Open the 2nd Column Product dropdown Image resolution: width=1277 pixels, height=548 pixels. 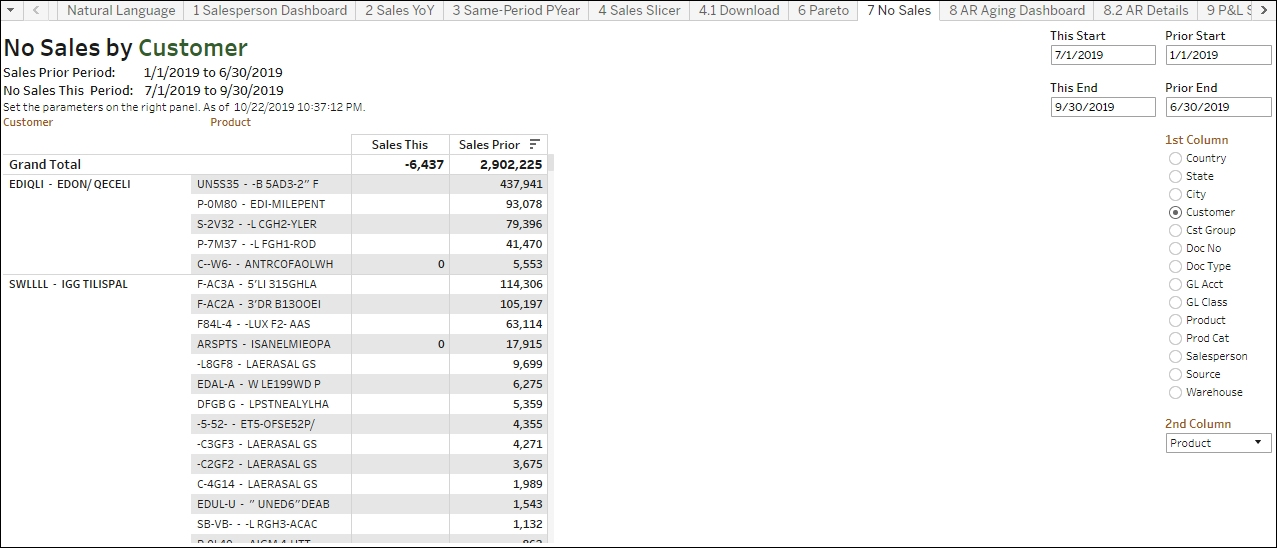[x=1218, y=443]
